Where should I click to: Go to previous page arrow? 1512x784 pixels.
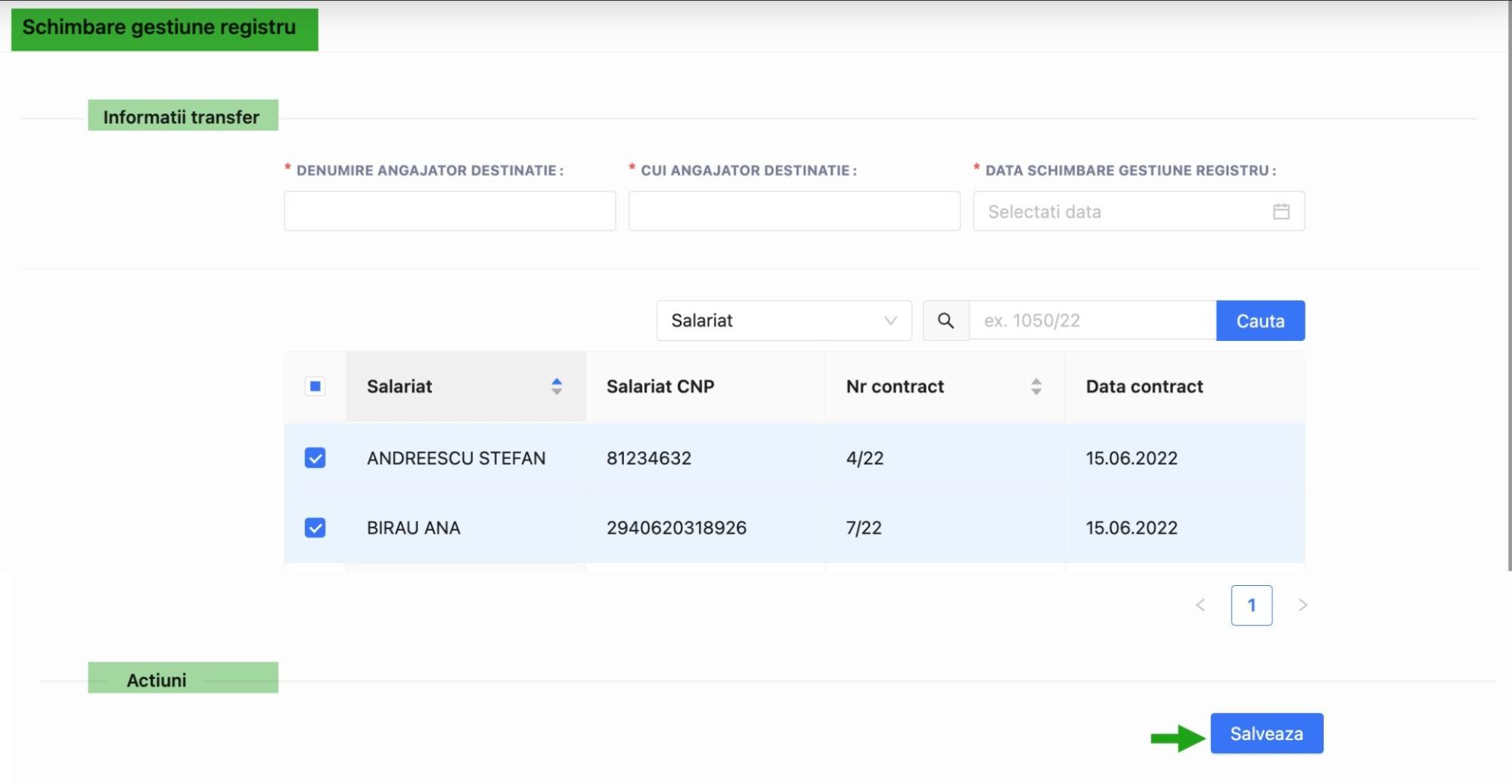[x=1200, y=605]
